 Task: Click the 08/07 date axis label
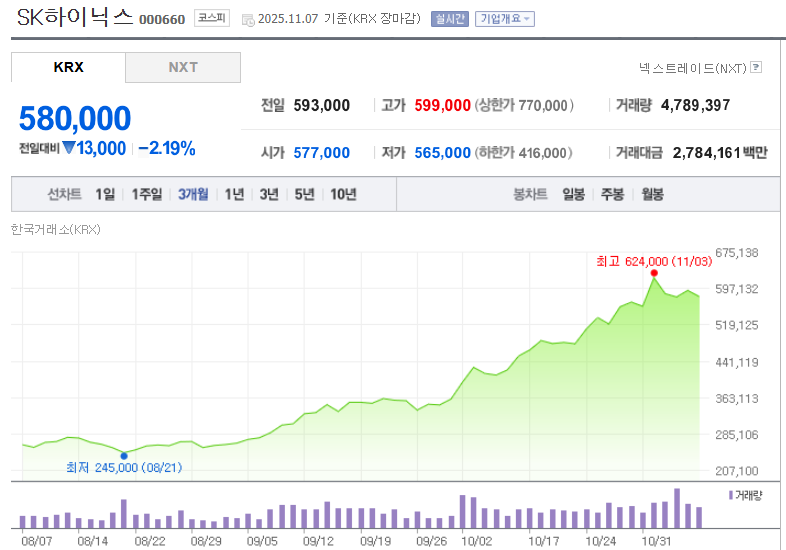pos(37,541)
